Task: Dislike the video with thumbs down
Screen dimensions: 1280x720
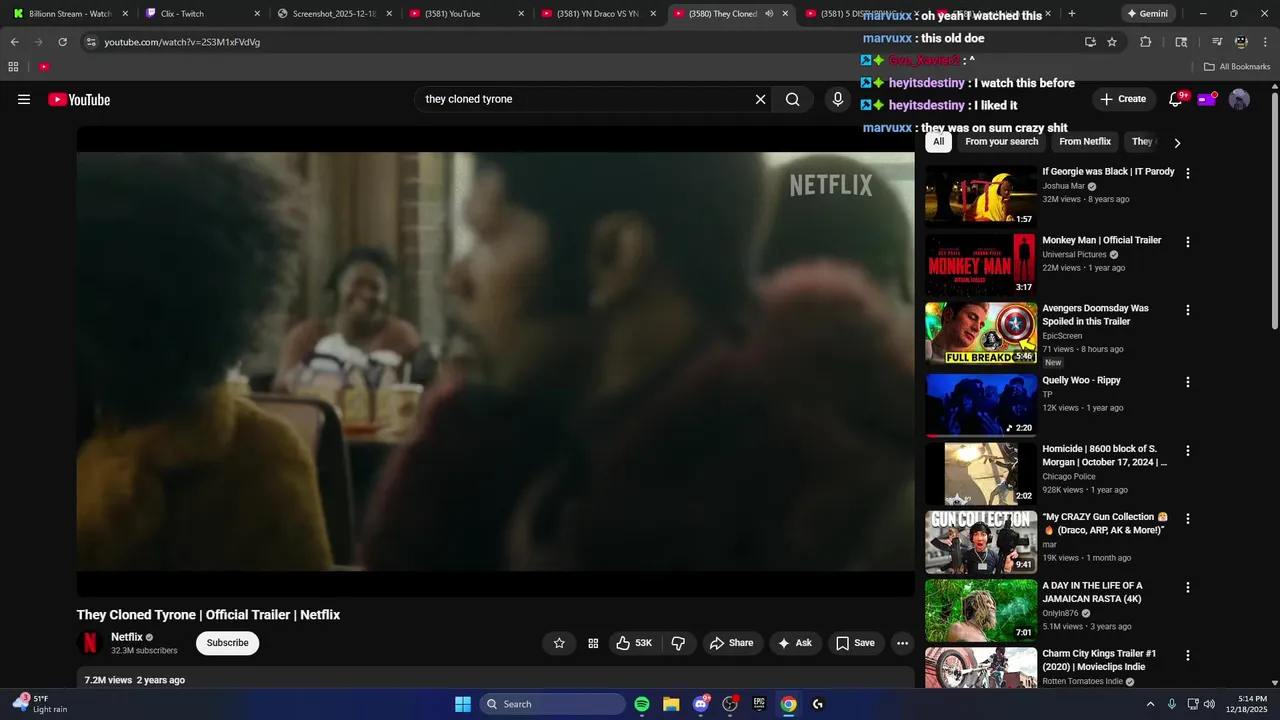Action: click(x=678, y=643)
